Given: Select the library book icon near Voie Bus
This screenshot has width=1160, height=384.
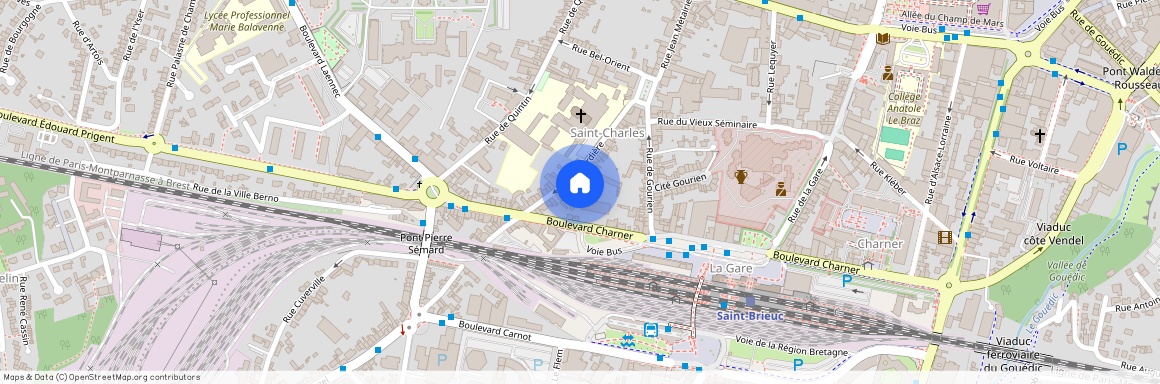Looking at the screenshot, I should [x=882, y=38].
